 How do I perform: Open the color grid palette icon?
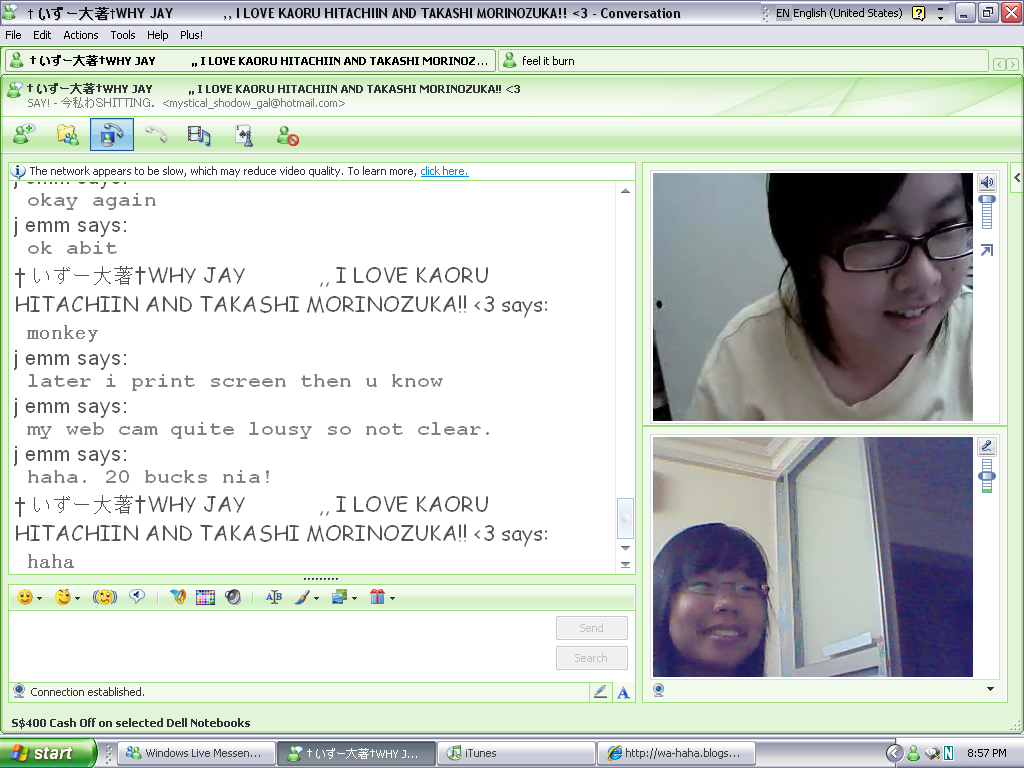point(205,597)
